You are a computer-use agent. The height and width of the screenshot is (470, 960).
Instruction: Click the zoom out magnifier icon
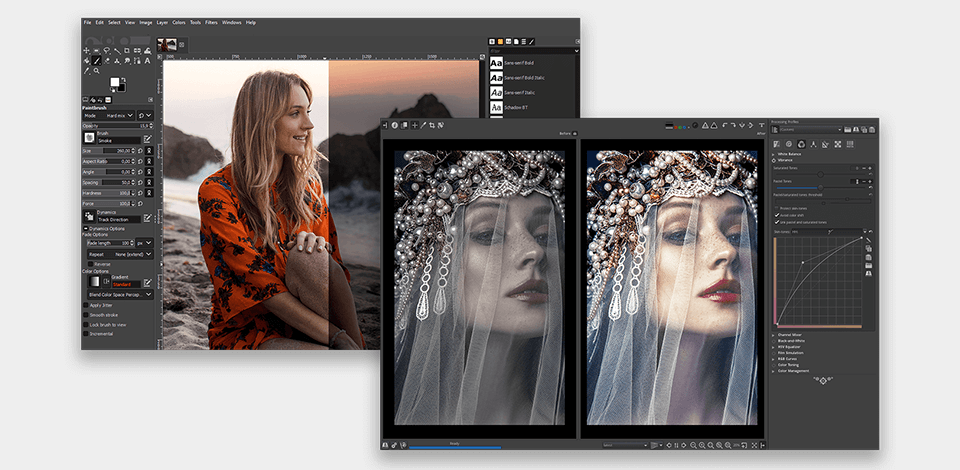click(692, 444)
